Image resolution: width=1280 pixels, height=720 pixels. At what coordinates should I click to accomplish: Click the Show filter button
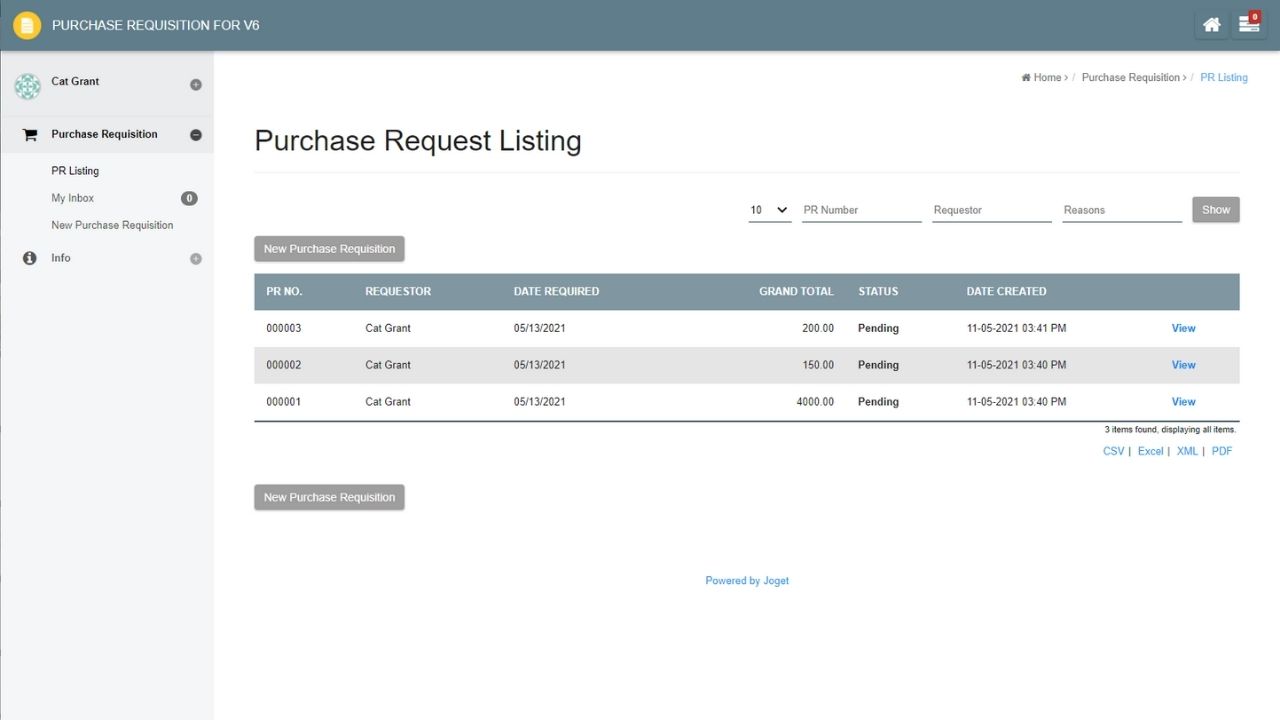[x=1215, y=210]
